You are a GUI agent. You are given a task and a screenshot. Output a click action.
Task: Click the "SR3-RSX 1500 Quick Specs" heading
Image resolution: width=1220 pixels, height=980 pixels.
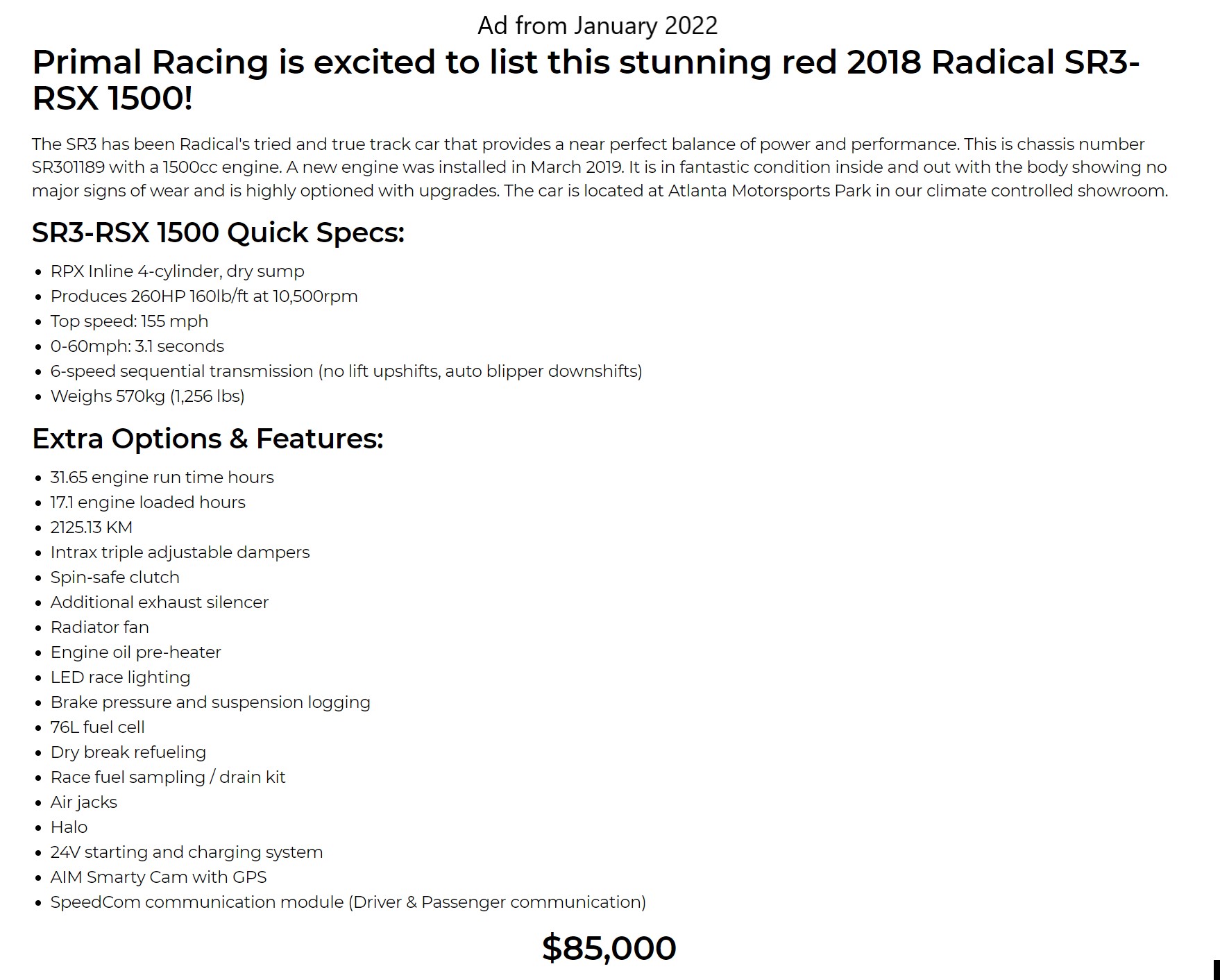click(218, 233)
